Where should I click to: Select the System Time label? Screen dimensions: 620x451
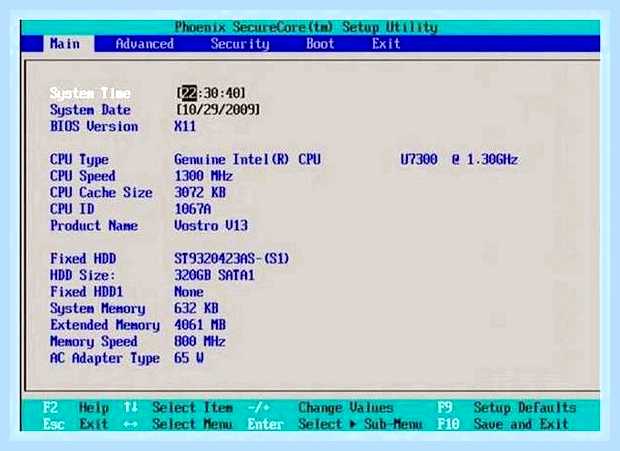(90, 93)
